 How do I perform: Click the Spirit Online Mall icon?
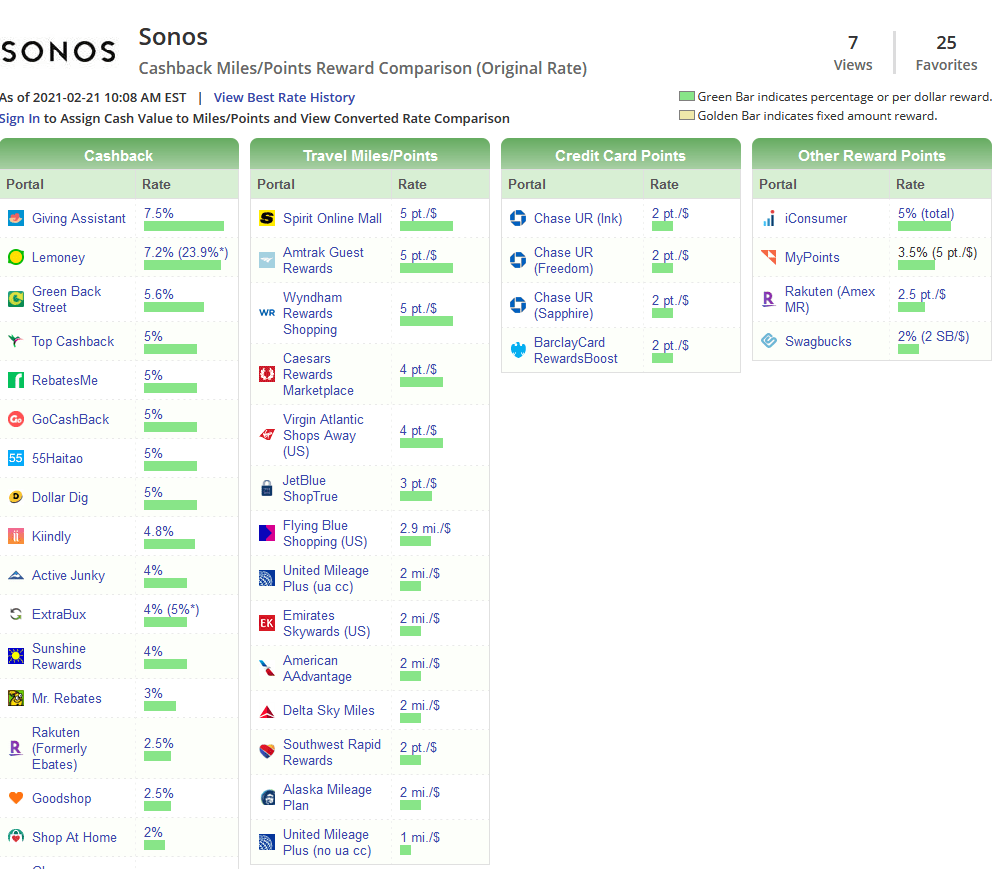click(267, 218)
